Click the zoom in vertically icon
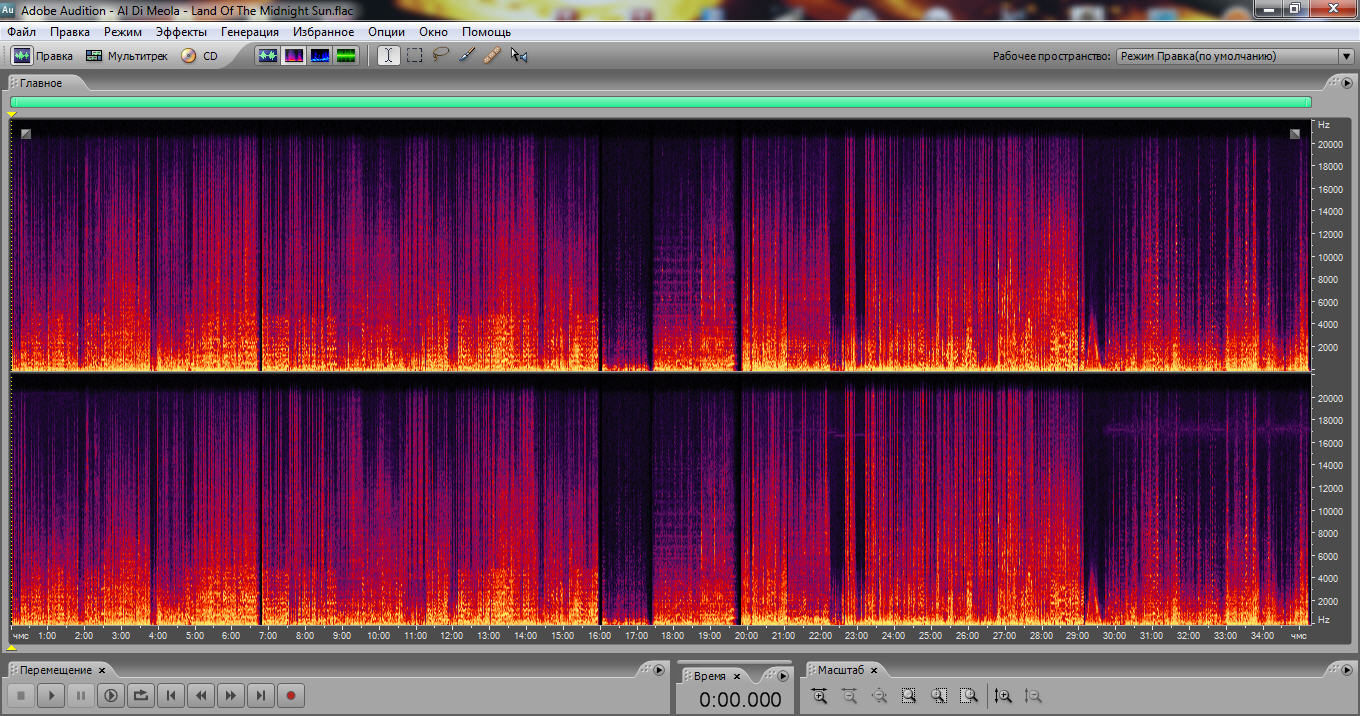This screenshot has height=716, width=1360. (x=1003, y=696)
